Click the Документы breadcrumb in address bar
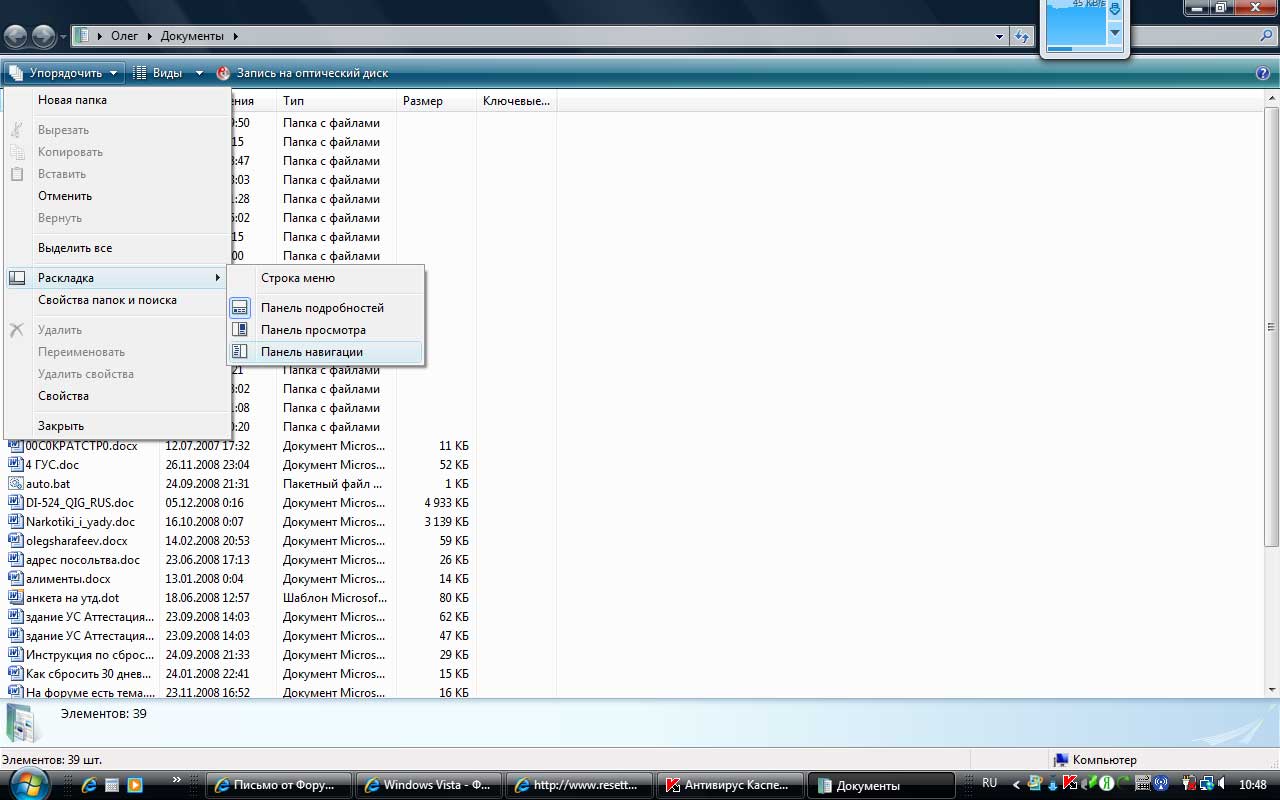1280x800 pixels. coord(192,37)
